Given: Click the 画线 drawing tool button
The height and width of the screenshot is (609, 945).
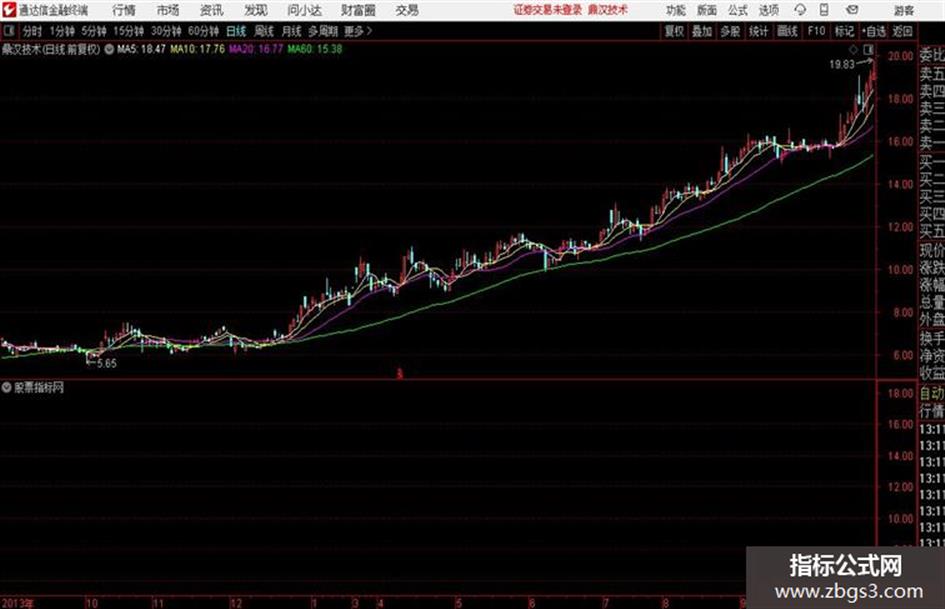Looking at the screenshot, I should click(x=787, y=31).
